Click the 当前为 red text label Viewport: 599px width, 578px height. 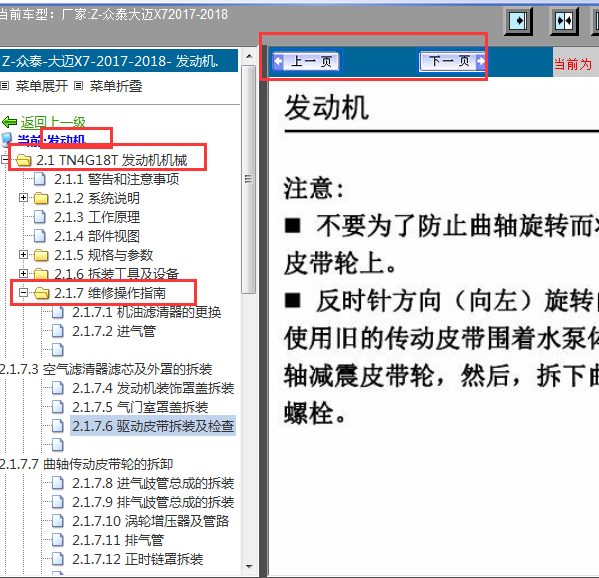(573, 64)
